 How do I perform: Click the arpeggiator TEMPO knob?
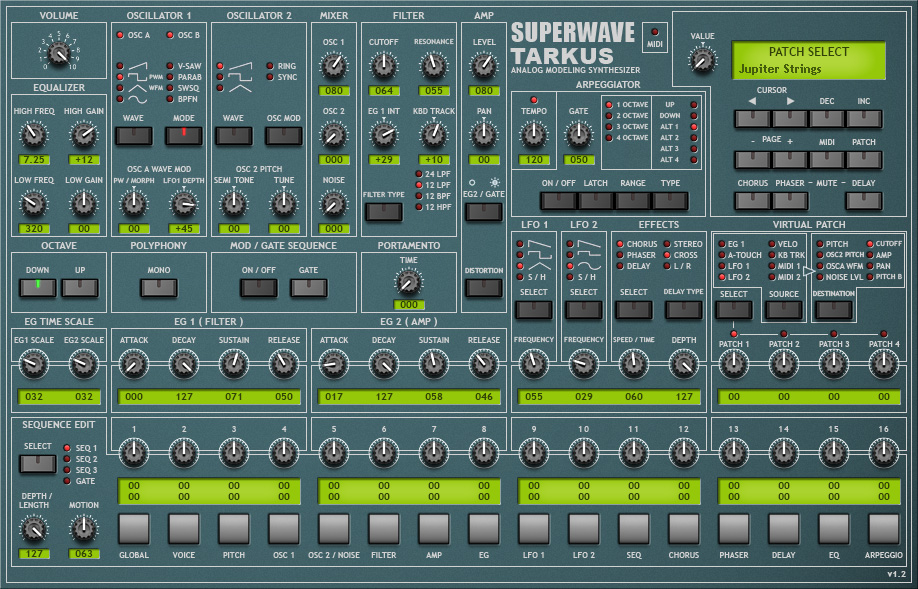click(x=533, y=135)
